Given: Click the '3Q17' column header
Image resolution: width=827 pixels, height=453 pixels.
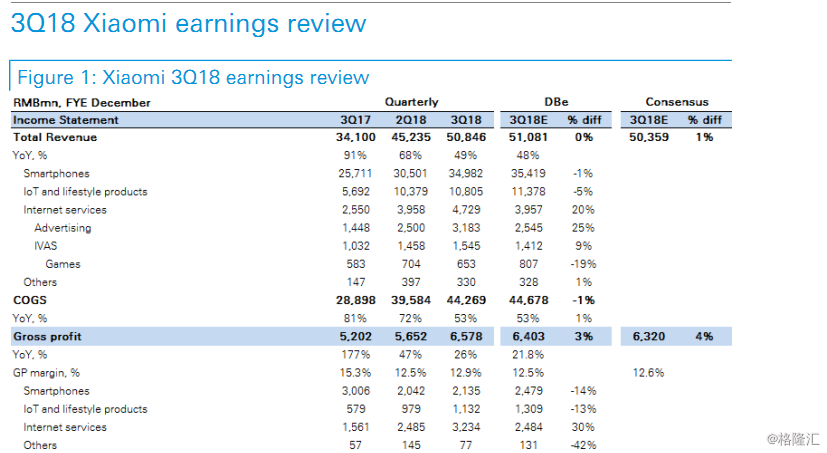Looking at the screenshot, I should [355, 120].
